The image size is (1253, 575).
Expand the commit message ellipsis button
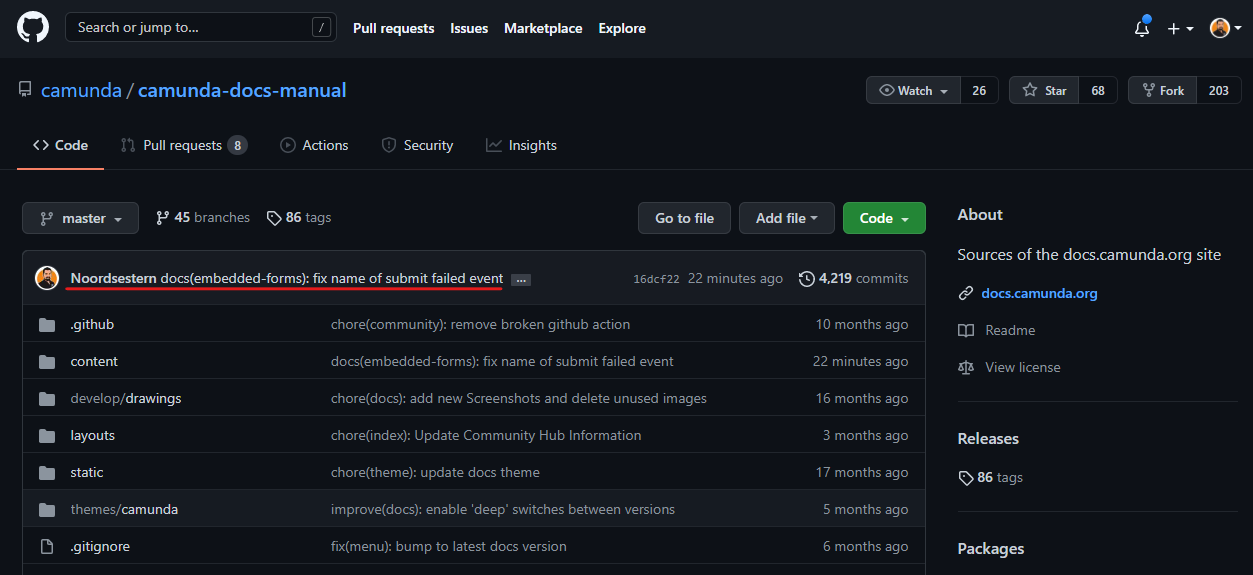pos(520,280)
